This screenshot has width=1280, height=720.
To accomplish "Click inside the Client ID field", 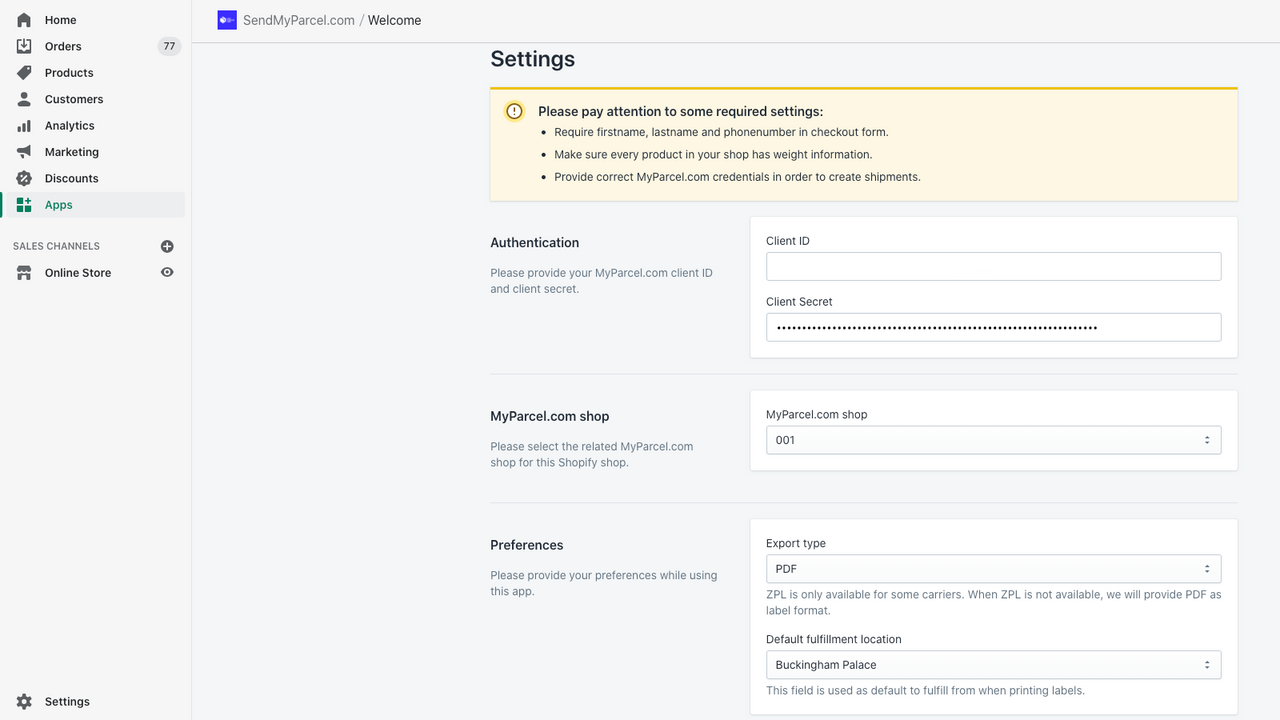I will [993, 266].
